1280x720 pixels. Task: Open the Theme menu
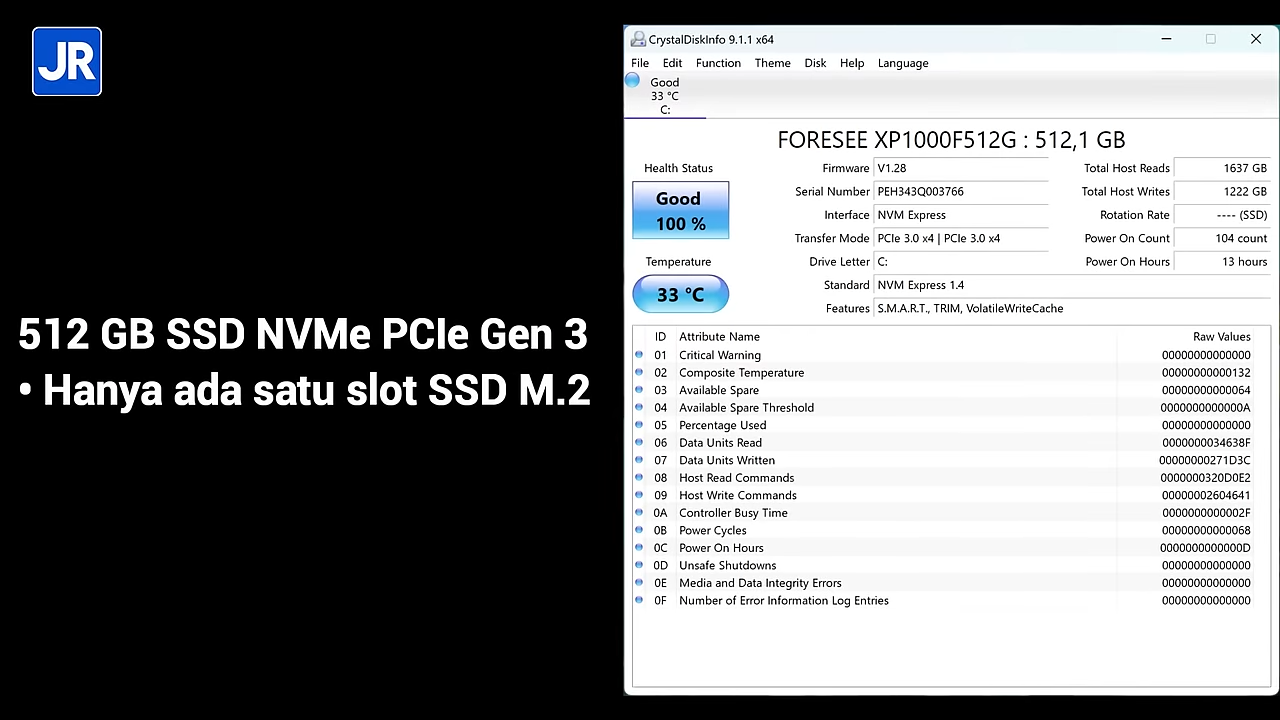click(772, 63)
